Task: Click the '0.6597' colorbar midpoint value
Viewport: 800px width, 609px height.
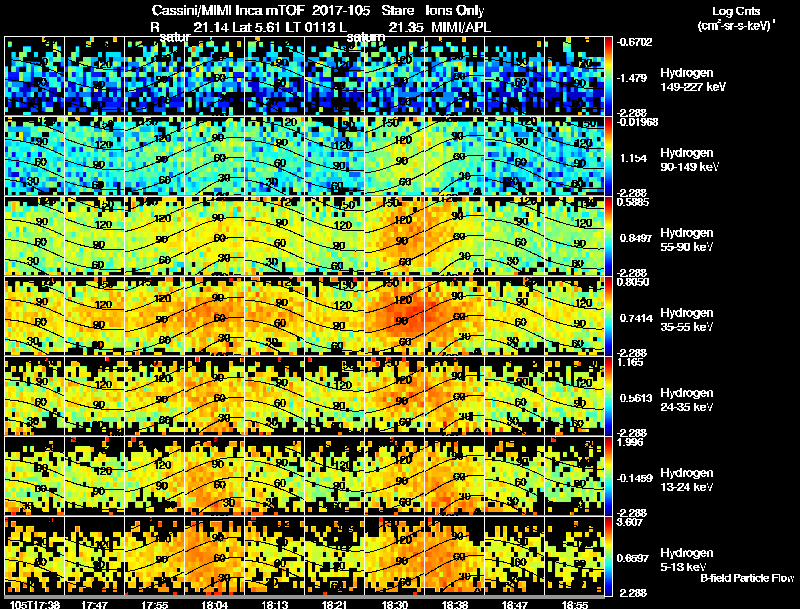Action: click(x=633, y=559)
